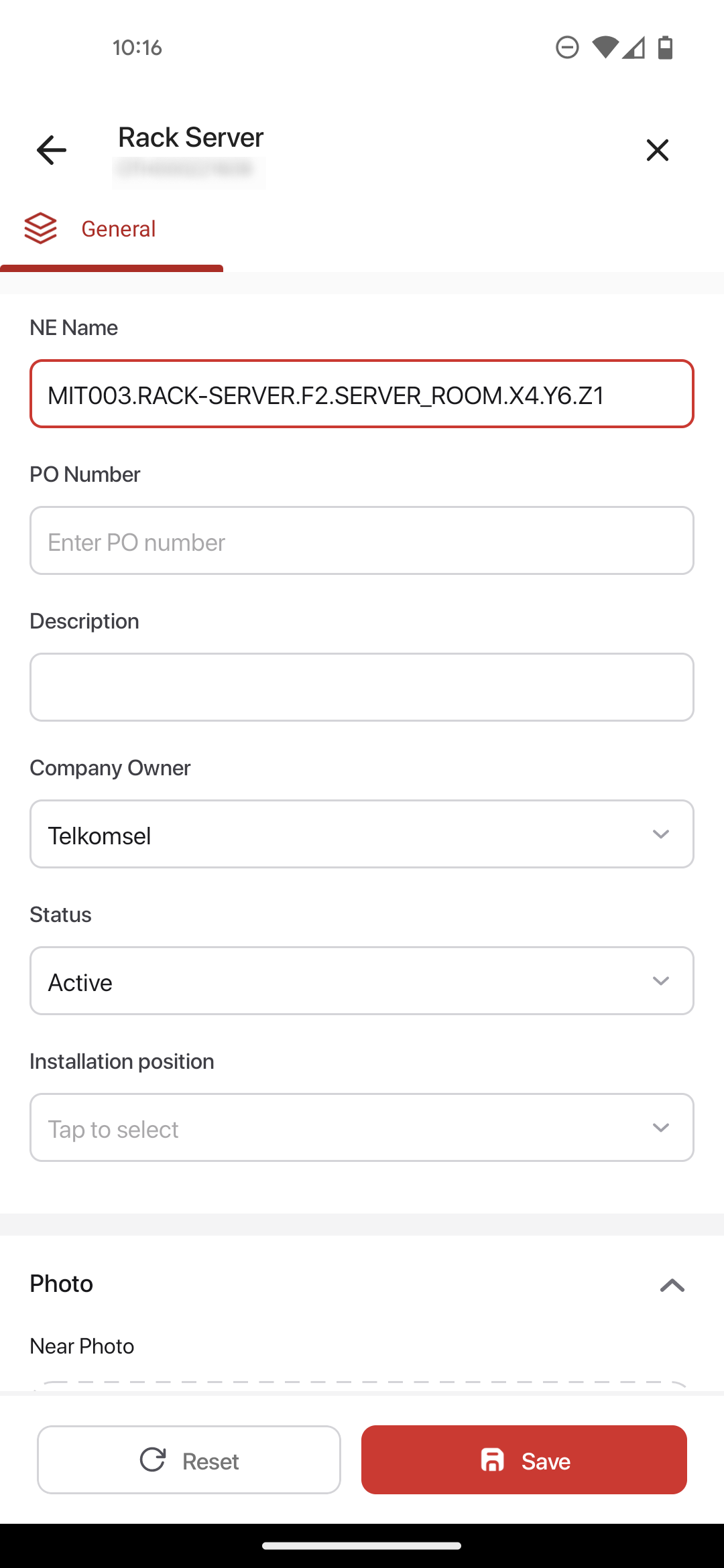Tap the reset circular arrow icon
724x1568 pixels.
tap(153, 1459)
